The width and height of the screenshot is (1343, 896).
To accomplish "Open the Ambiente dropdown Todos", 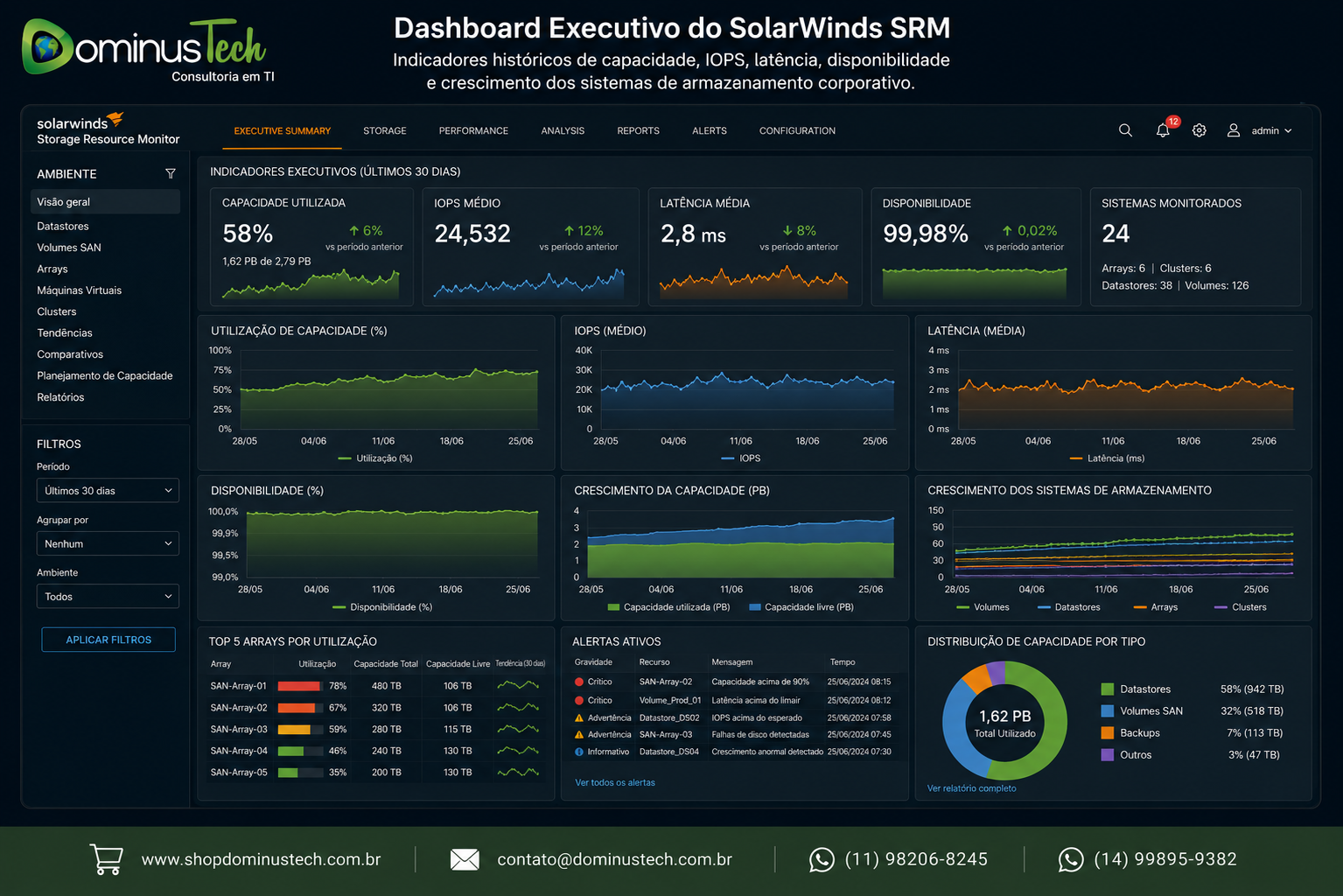I will tap(108, 597).
